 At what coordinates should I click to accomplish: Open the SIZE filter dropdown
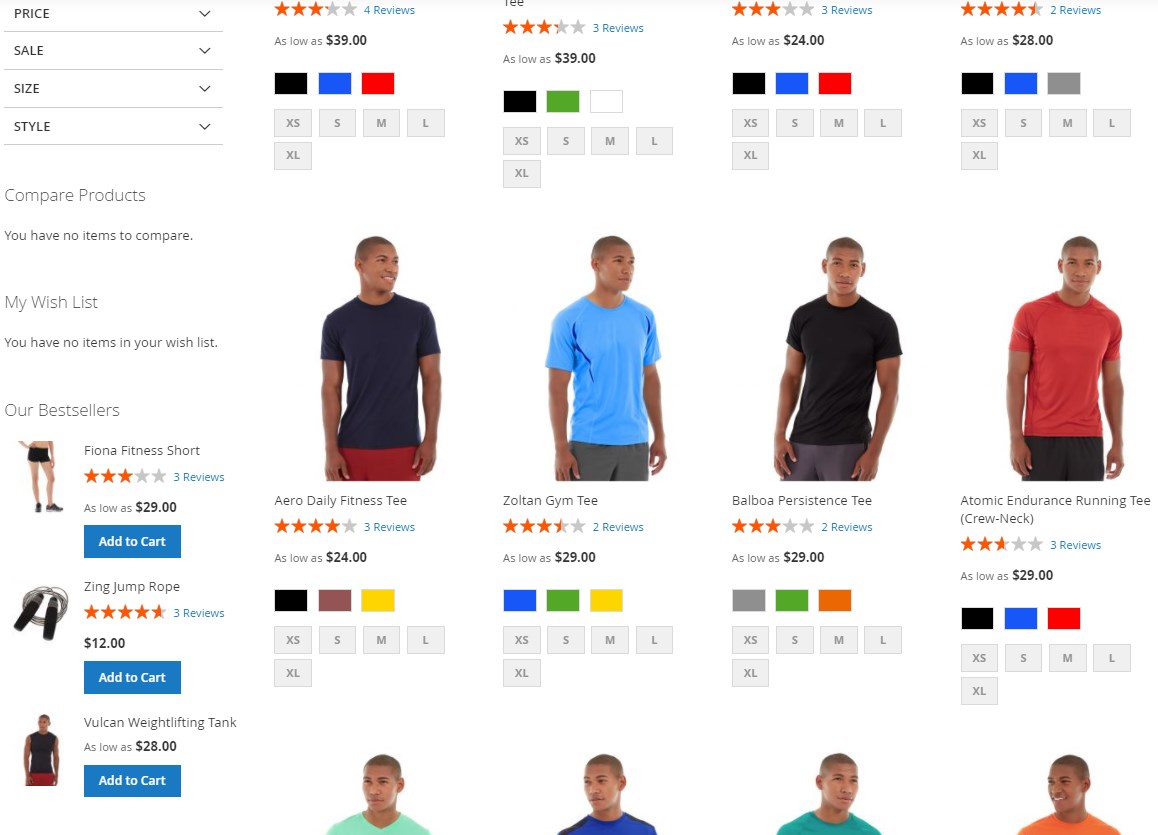tap(113, 89)
